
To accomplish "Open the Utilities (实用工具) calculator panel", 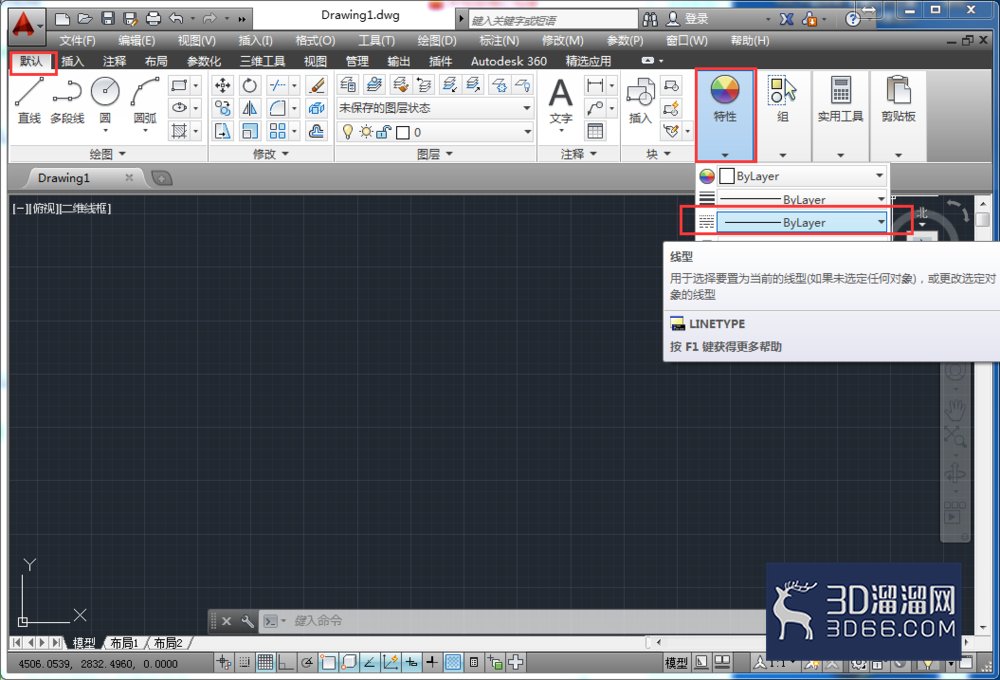I will click(841, 115).
